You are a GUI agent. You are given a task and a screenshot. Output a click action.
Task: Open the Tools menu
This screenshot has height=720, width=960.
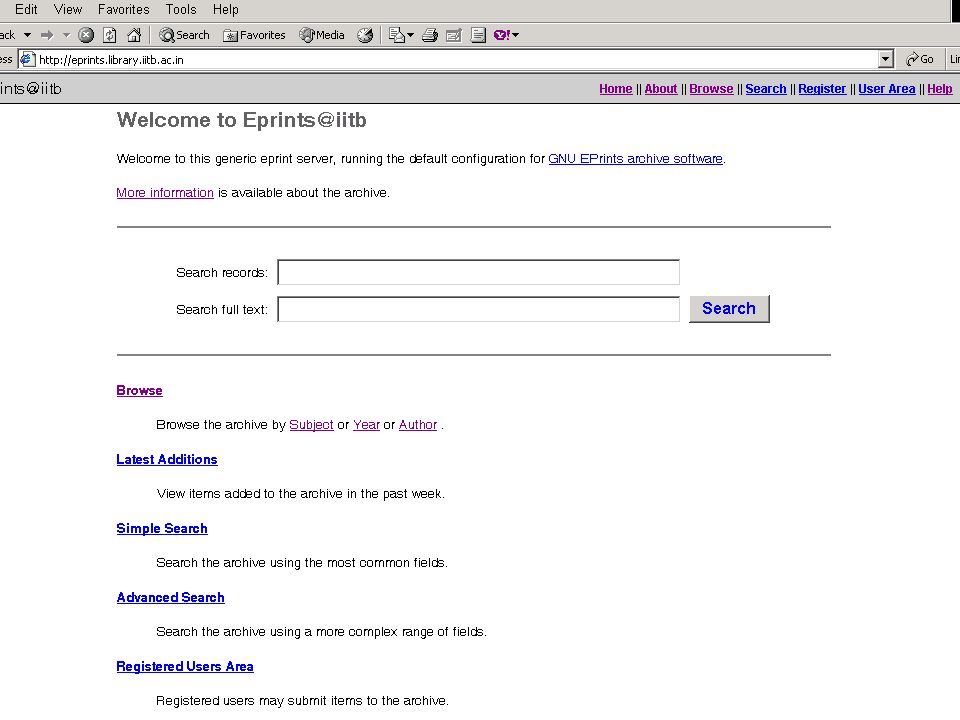click(x=181, y=9)
